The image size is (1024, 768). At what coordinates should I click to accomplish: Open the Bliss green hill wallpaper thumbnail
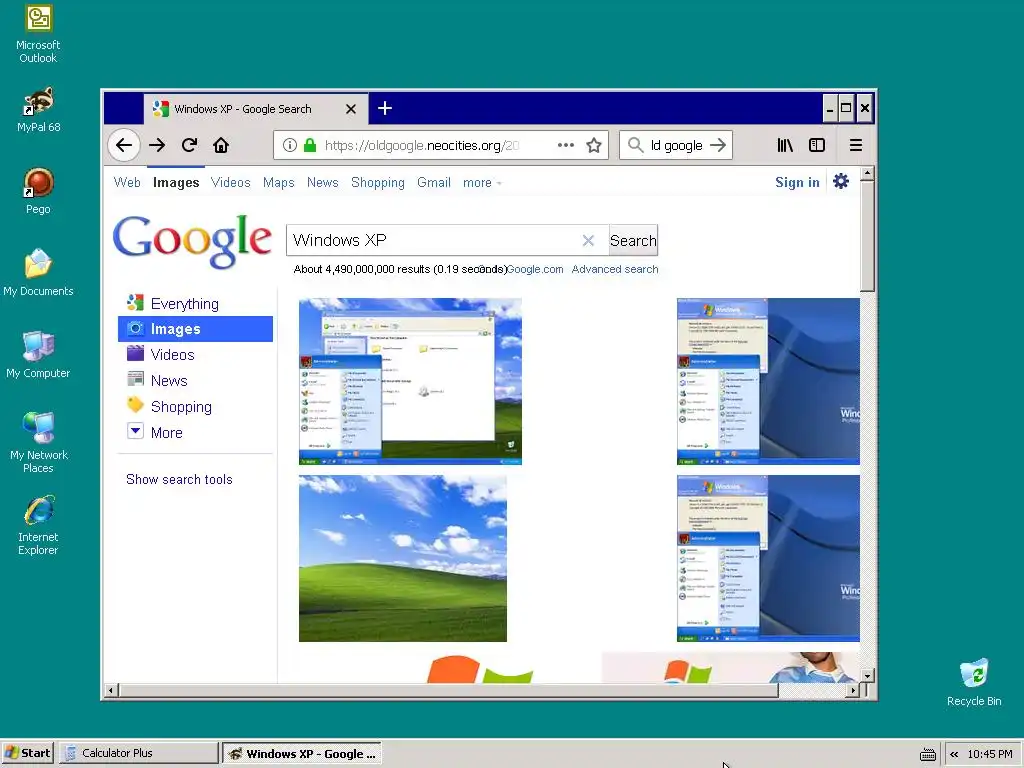[402, 558]
